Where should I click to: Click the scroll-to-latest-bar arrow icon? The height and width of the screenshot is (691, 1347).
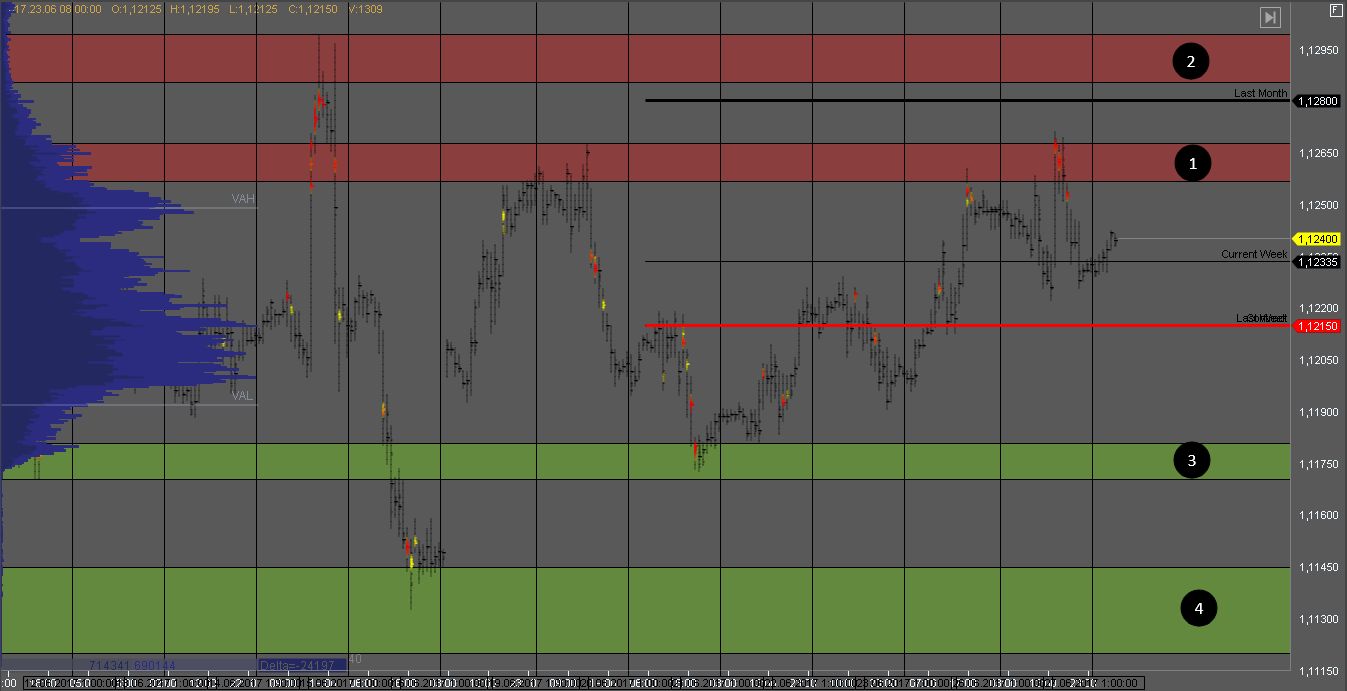1270,17
